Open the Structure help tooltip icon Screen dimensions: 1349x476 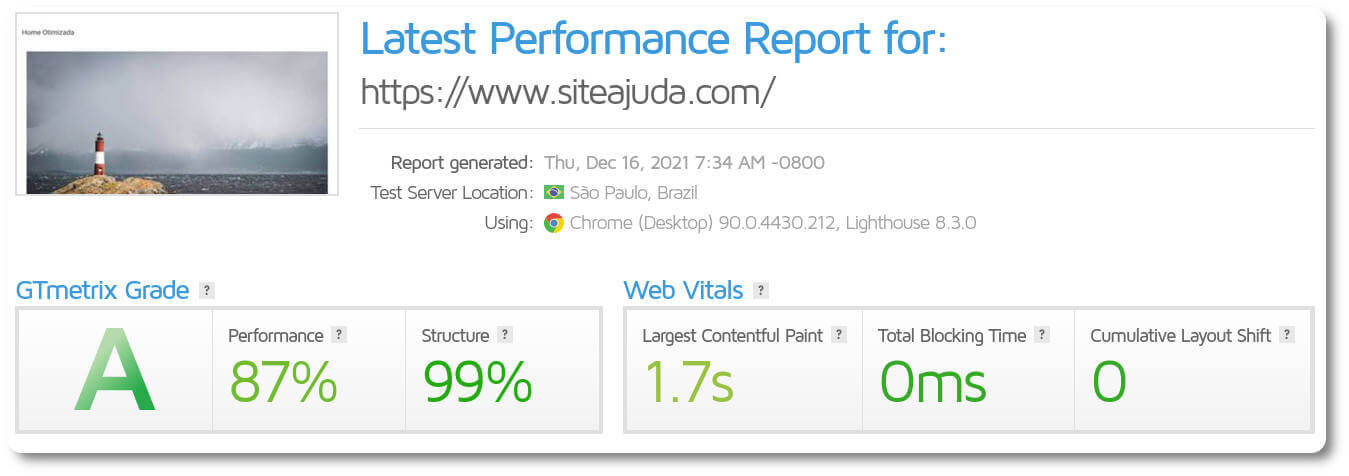[505, 335]
